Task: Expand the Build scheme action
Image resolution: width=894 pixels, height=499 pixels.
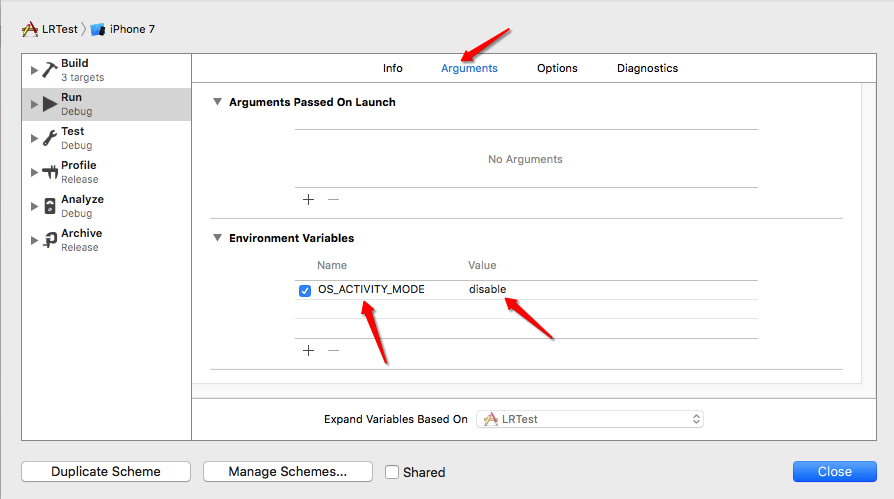Action: tap(35, 70)
